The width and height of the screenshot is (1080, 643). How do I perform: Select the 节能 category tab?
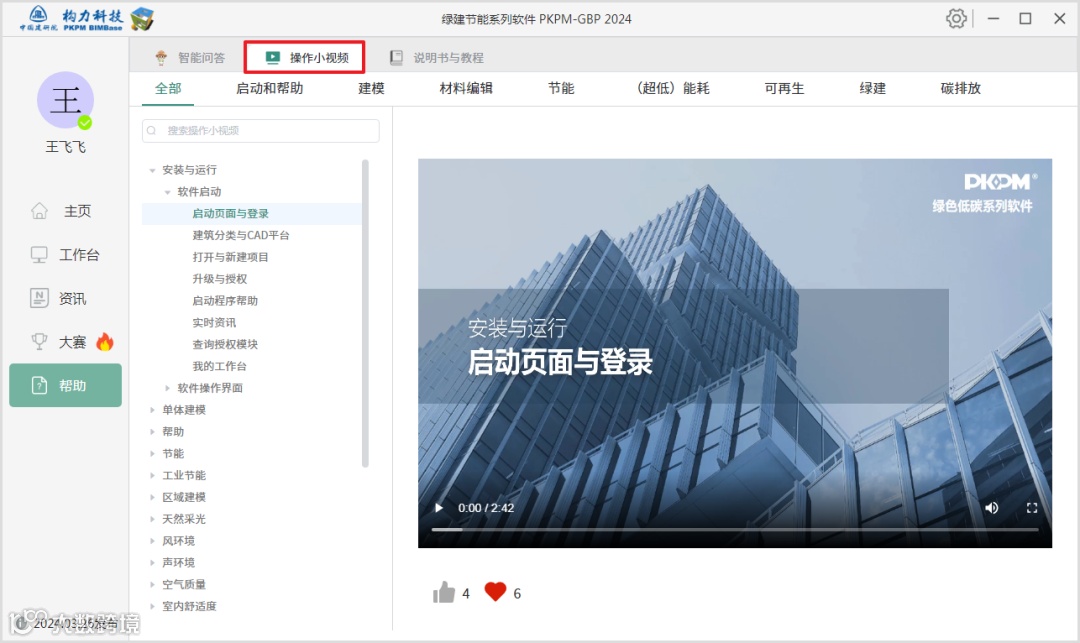click(x=561, y=88)
